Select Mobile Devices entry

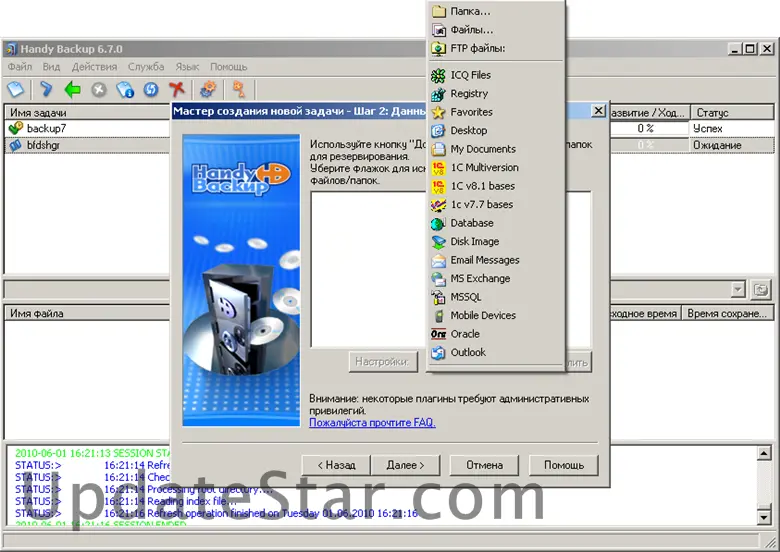tap(496, 315)
